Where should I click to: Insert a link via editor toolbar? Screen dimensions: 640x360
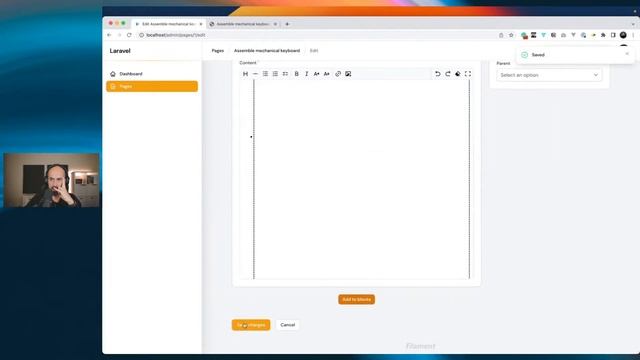click(x=338, y=74)
